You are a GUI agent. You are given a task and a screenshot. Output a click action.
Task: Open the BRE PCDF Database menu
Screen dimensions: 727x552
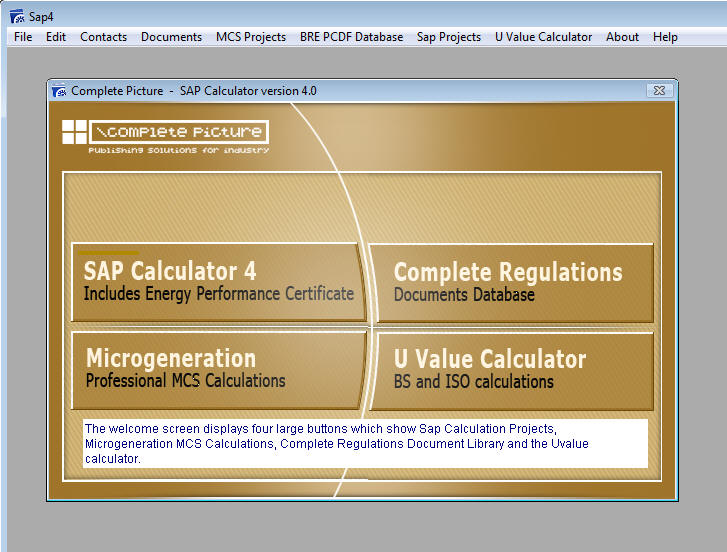(351, 37)
